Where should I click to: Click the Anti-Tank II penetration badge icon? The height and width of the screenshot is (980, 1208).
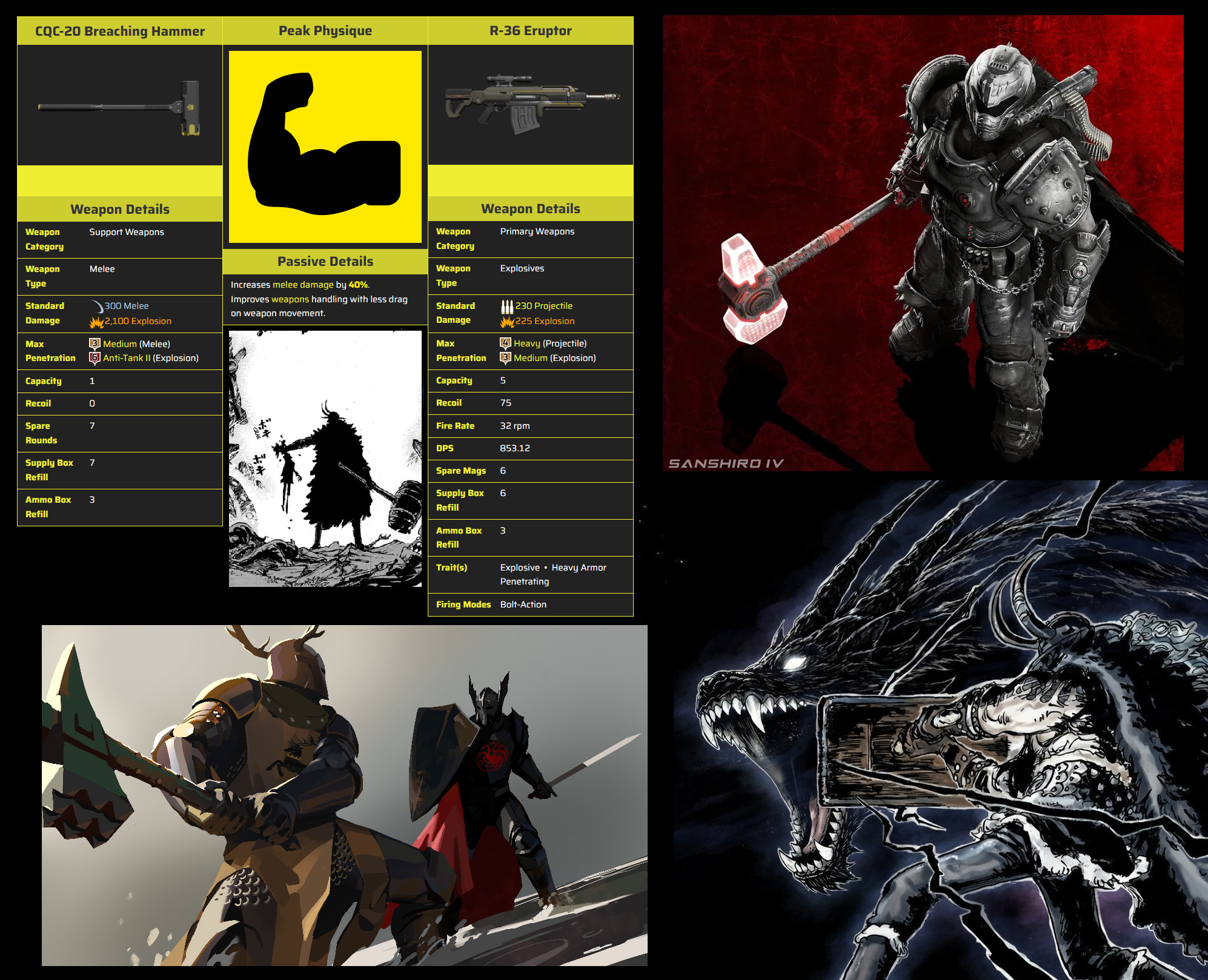click(95, 358)
